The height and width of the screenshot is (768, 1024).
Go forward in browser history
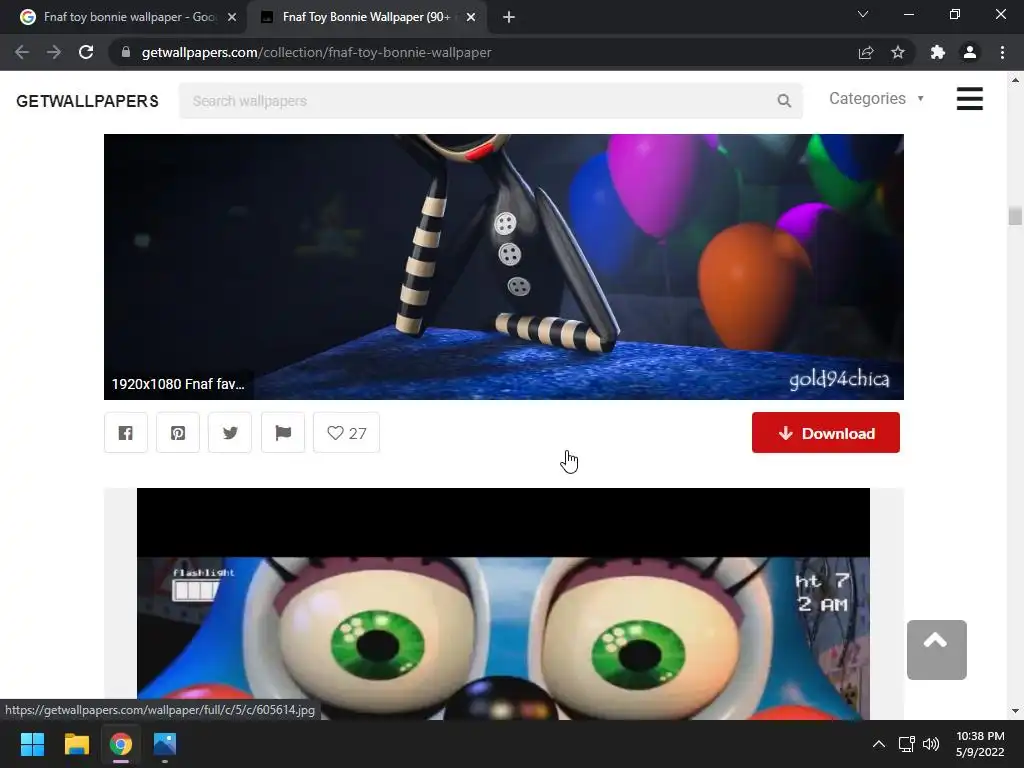click(54, 52)
